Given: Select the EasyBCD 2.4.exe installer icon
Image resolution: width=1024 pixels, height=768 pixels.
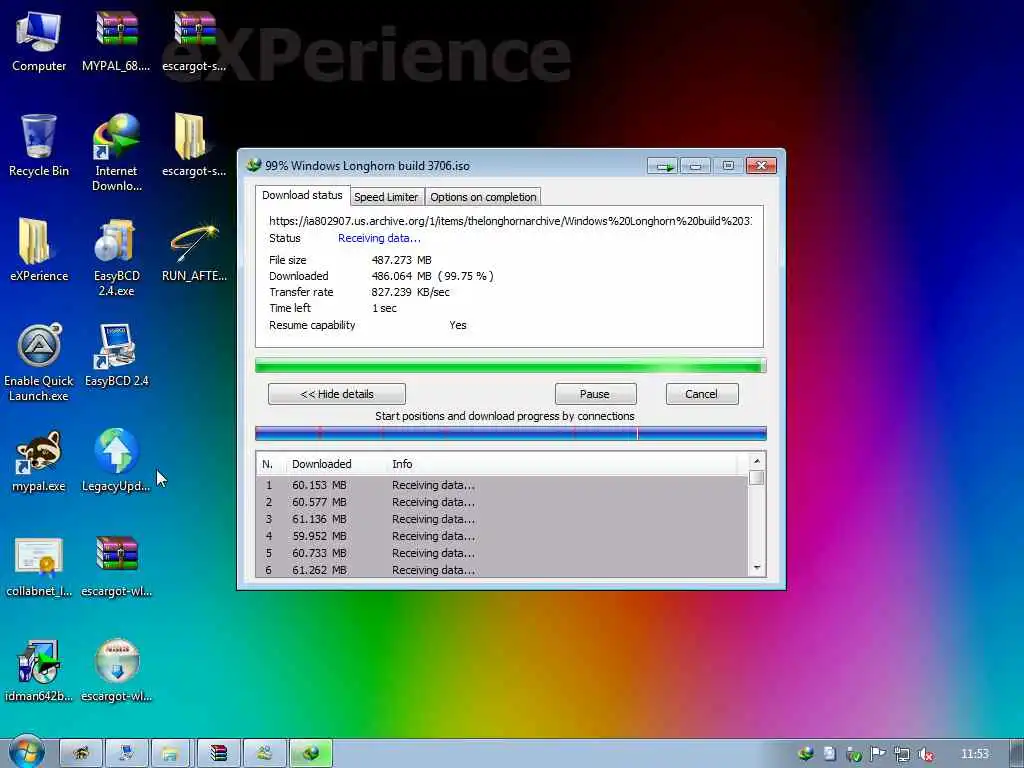Looking at the screenshot, I should point(116,257).
